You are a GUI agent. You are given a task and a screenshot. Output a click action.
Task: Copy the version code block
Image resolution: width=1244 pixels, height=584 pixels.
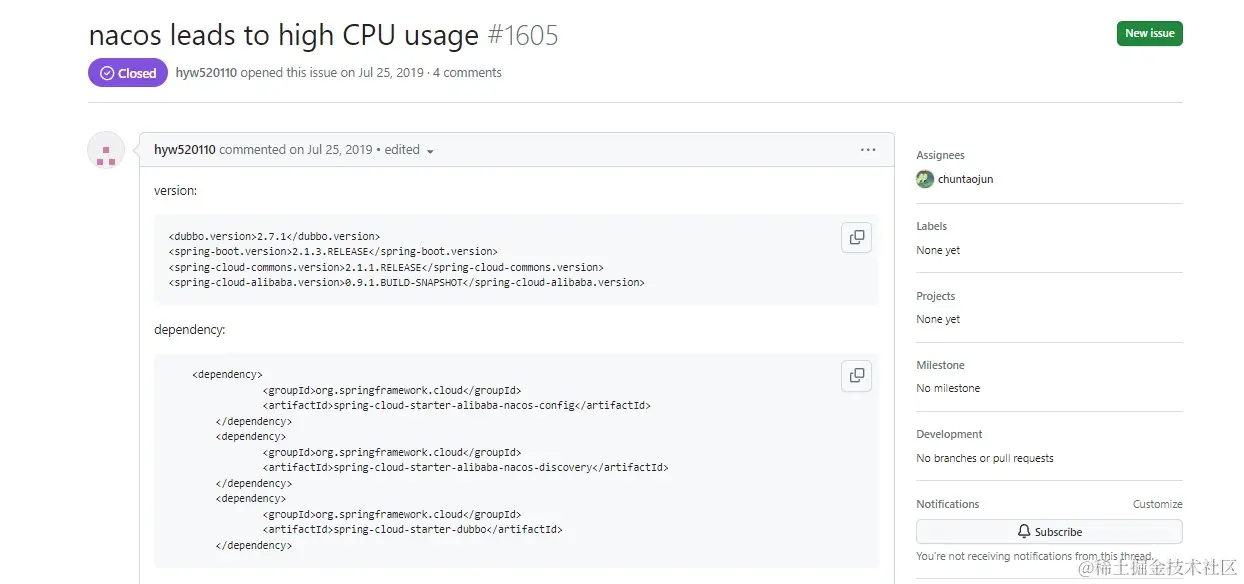click(857, 237)
